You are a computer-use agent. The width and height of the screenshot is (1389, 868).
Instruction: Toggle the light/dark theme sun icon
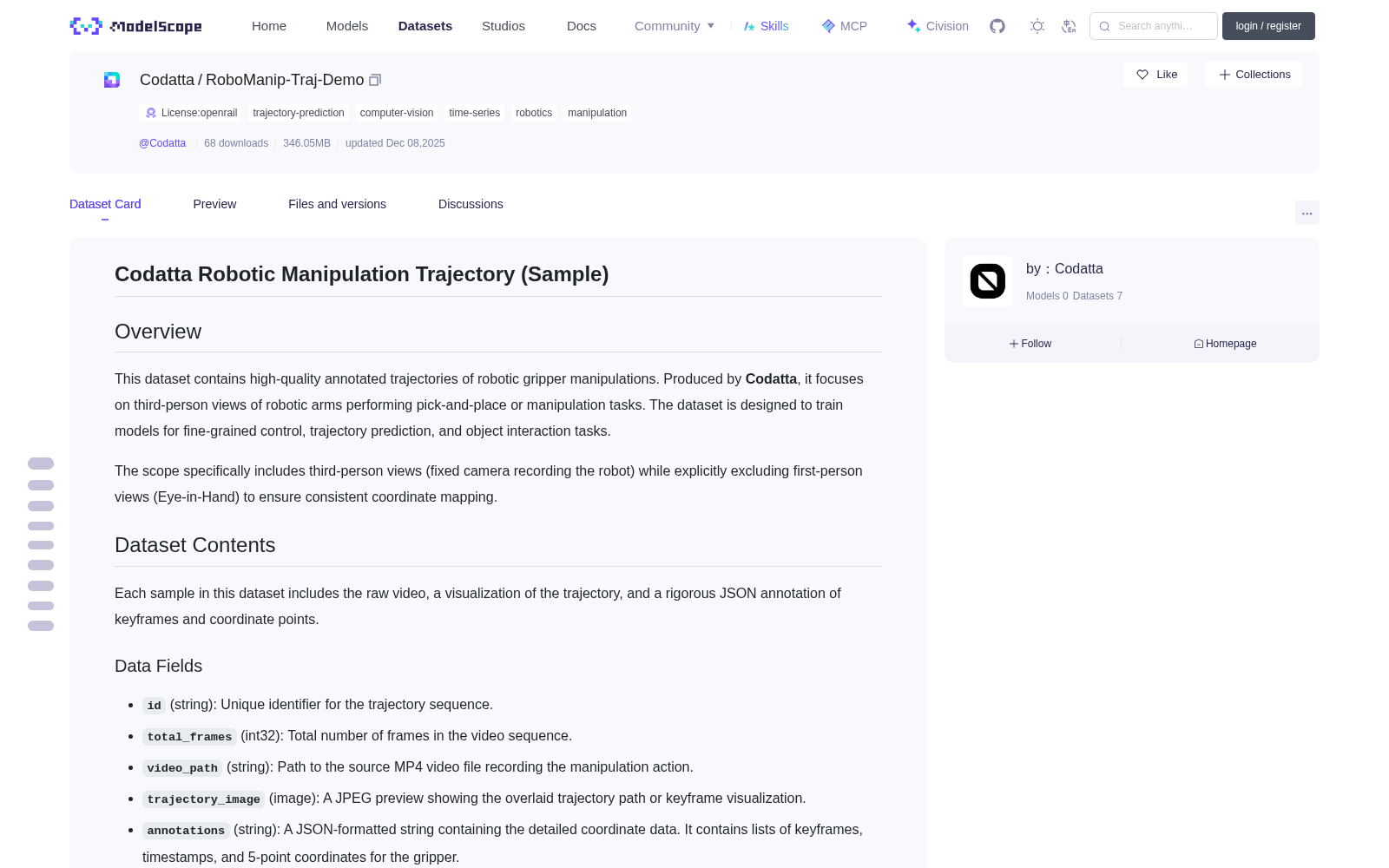tap(1037, 26)
